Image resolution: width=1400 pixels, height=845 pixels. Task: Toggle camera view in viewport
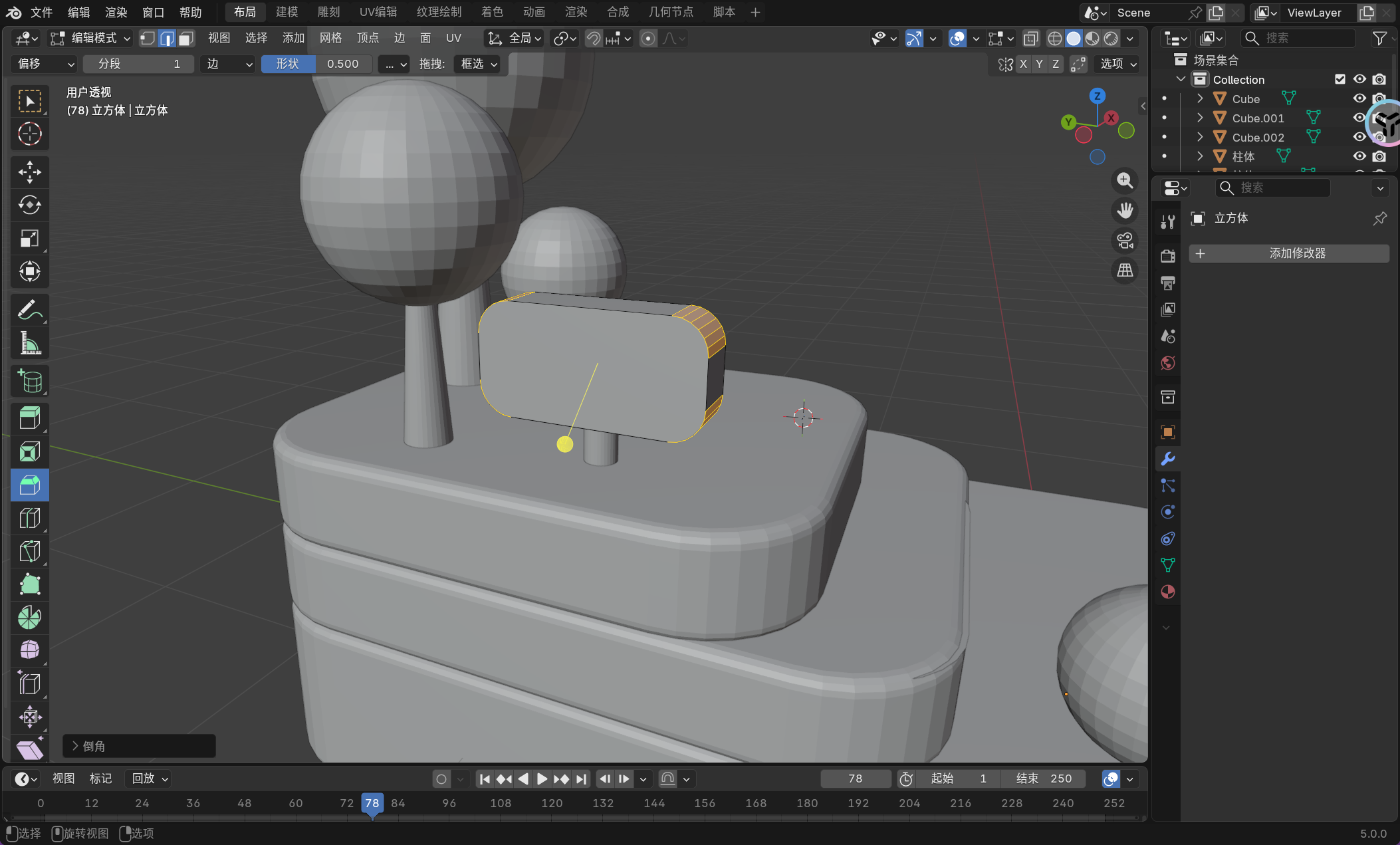tap(1125, 240)
